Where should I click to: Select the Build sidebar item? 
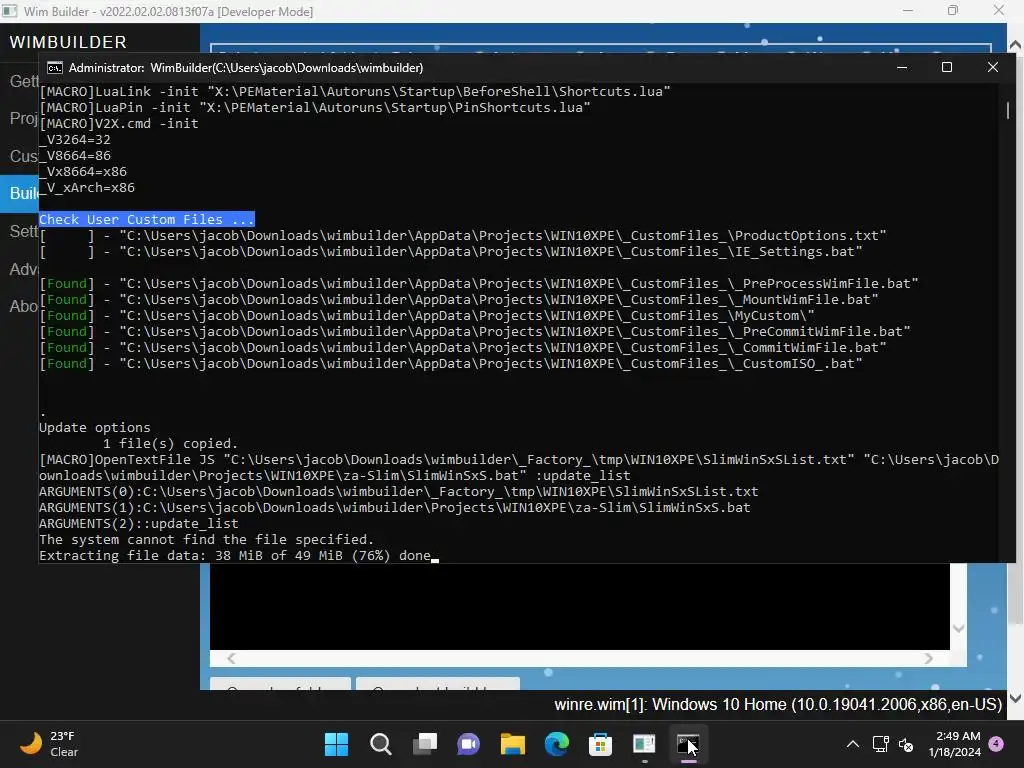[x=20, y=193]
